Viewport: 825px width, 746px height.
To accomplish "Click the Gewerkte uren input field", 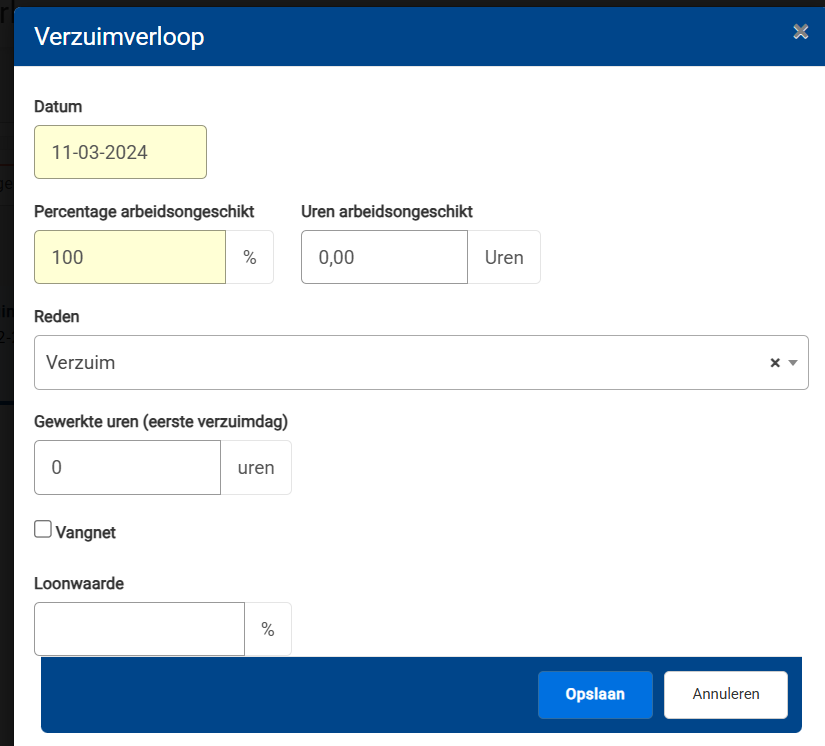I will click(127, 468).
